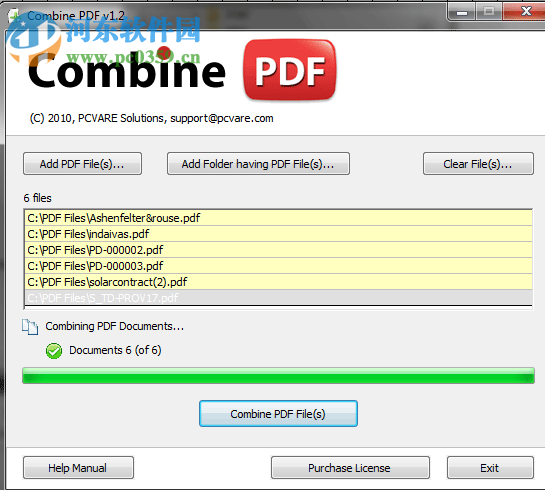
Task: Click the '6 files' count label
Action: coord(38,198)
